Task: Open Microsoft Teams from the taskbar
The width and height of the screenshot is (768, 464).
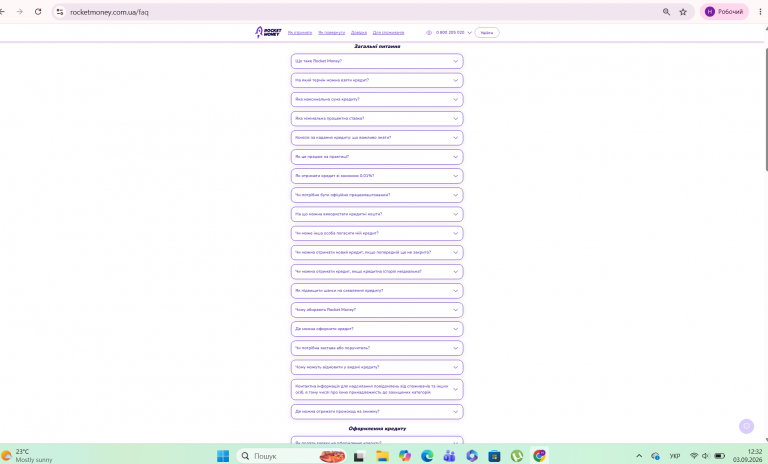Action: pos(450,456)
